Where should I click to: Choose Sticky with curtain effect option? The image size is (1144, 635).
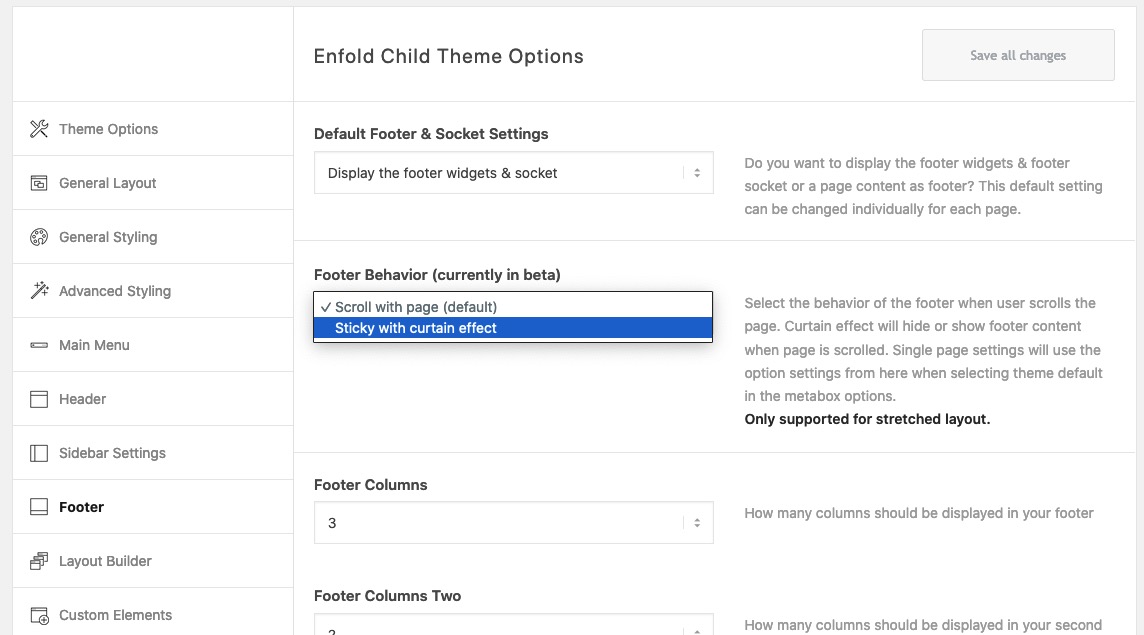(x=513, y=328)
